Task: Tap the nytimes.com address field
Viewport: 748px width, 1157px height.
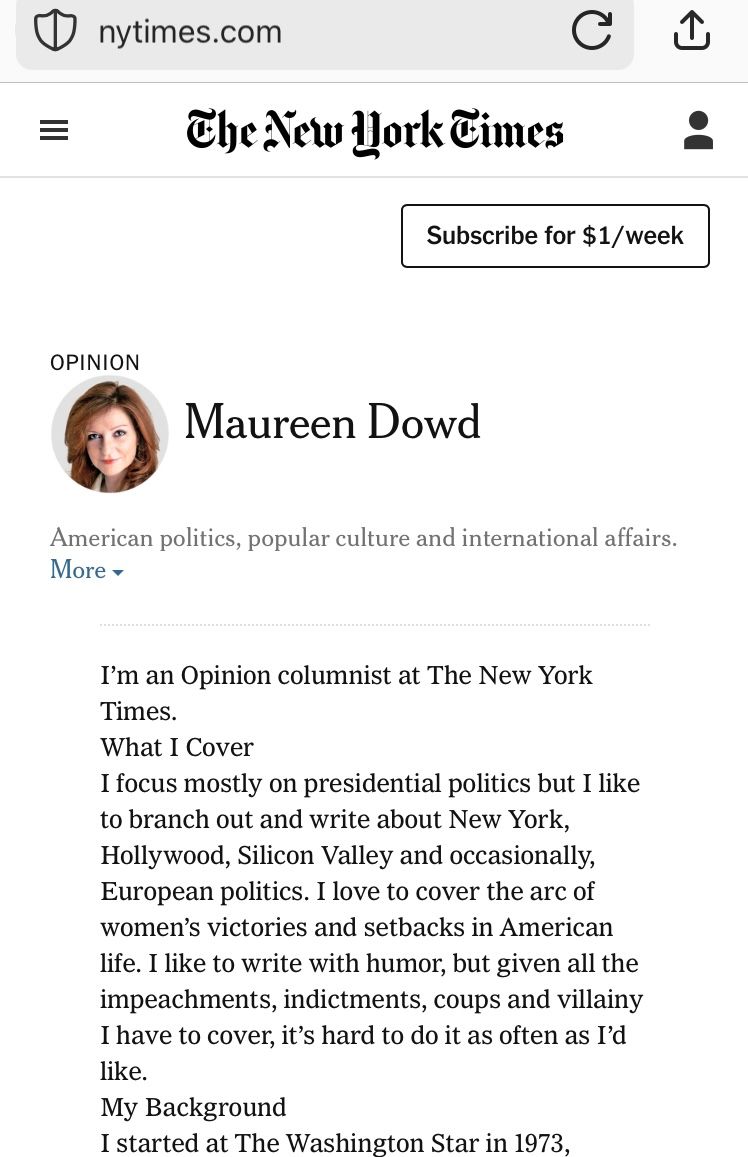Action: tap(325, 32)
